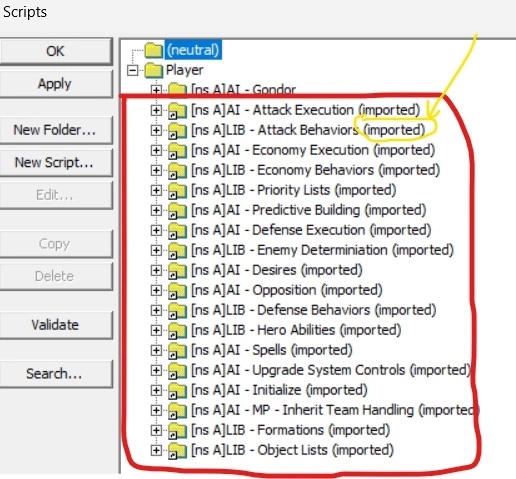This screenshot has width=516, height=479.
Task: Click Predictive Building imported folder icon
Action: (x=177, y=210)
